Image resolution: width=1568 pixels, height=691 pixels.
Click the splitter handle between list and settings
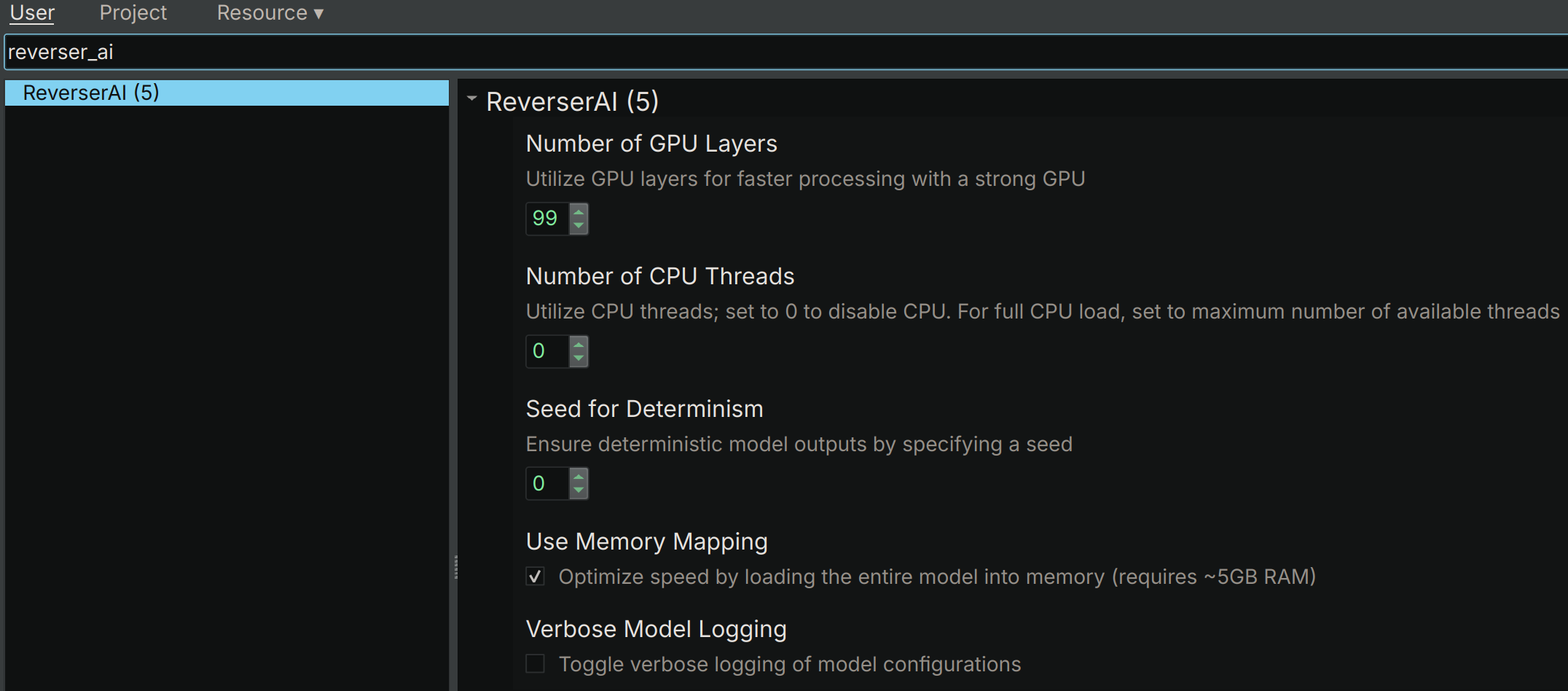[455, 567]
